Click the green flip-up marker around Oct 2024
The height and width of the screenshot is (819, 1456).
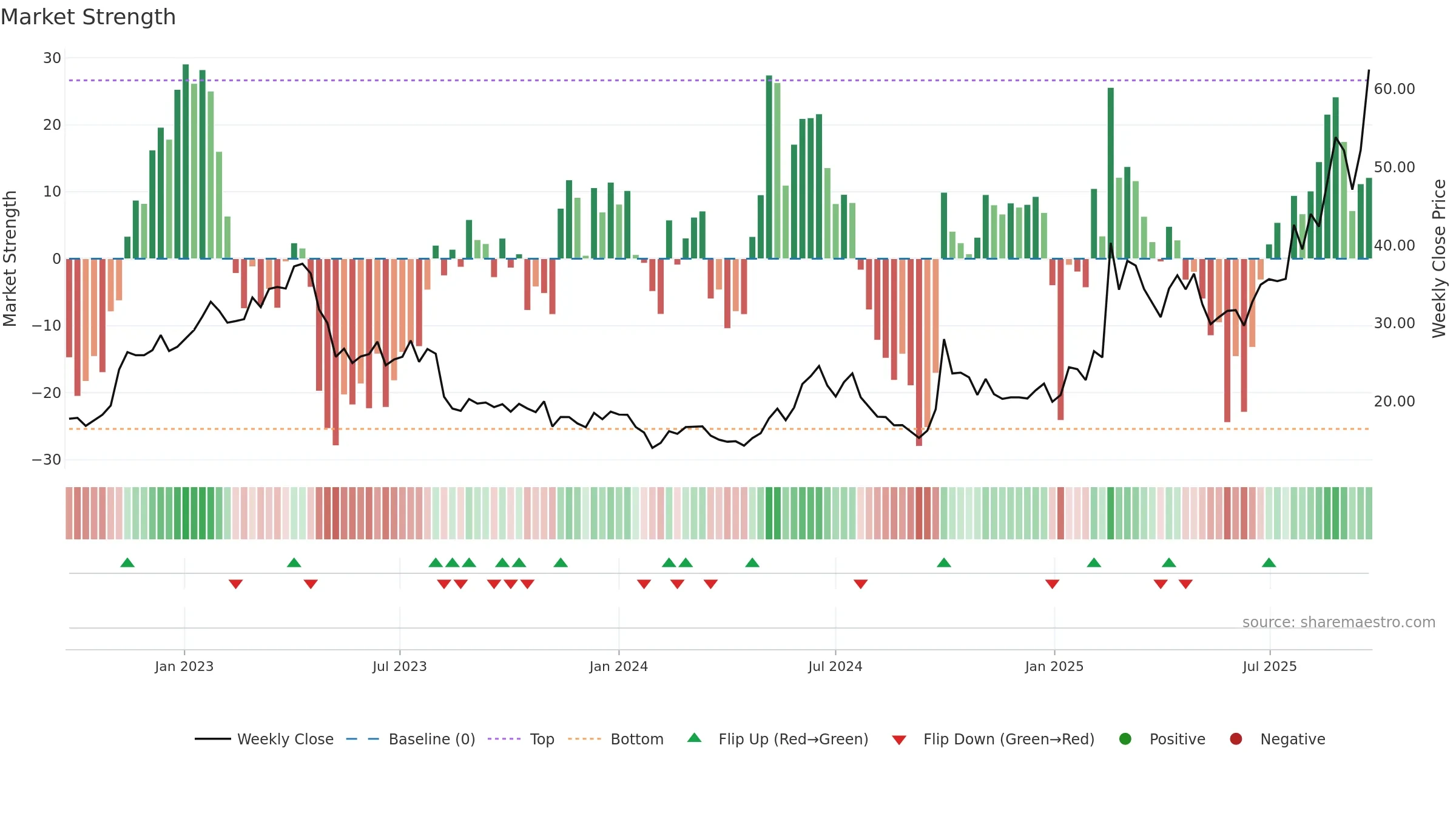point(944,562)
